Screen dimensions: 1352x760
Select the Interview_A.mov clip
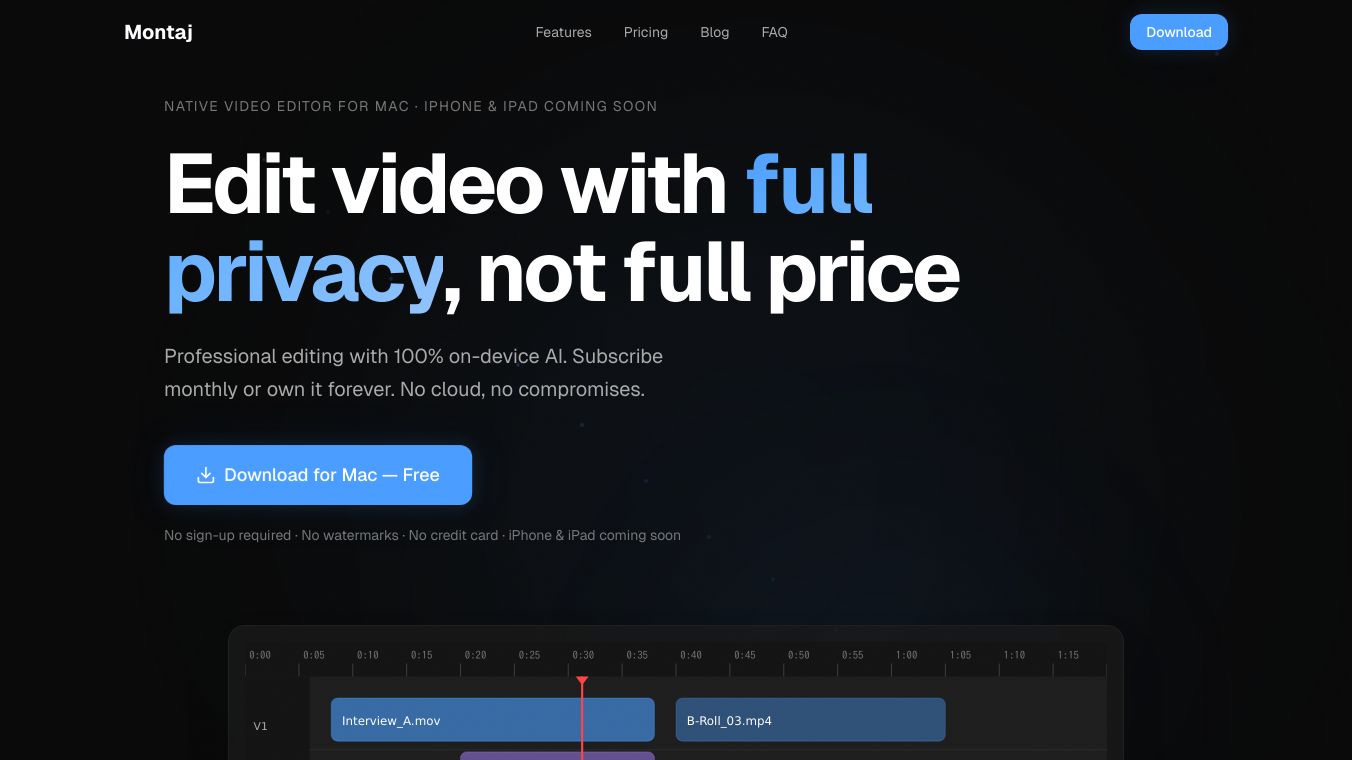pyautogui.click(x=493, y=720)
